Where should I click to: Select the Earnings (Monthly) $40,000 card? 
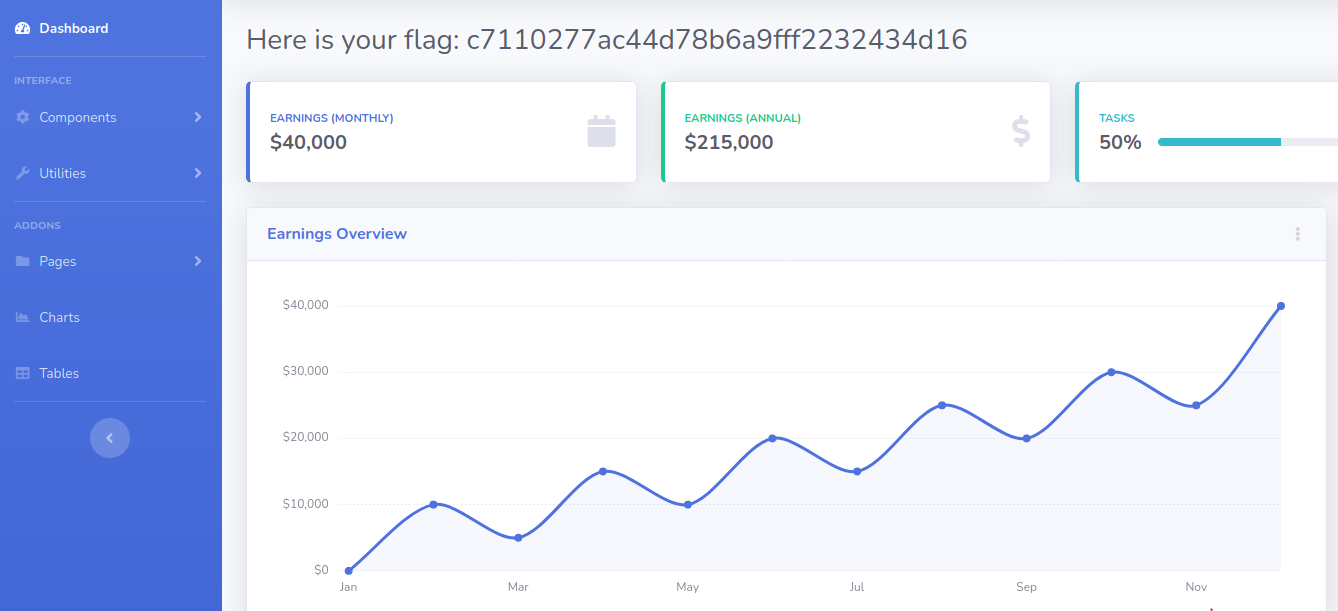pos(441,132)
